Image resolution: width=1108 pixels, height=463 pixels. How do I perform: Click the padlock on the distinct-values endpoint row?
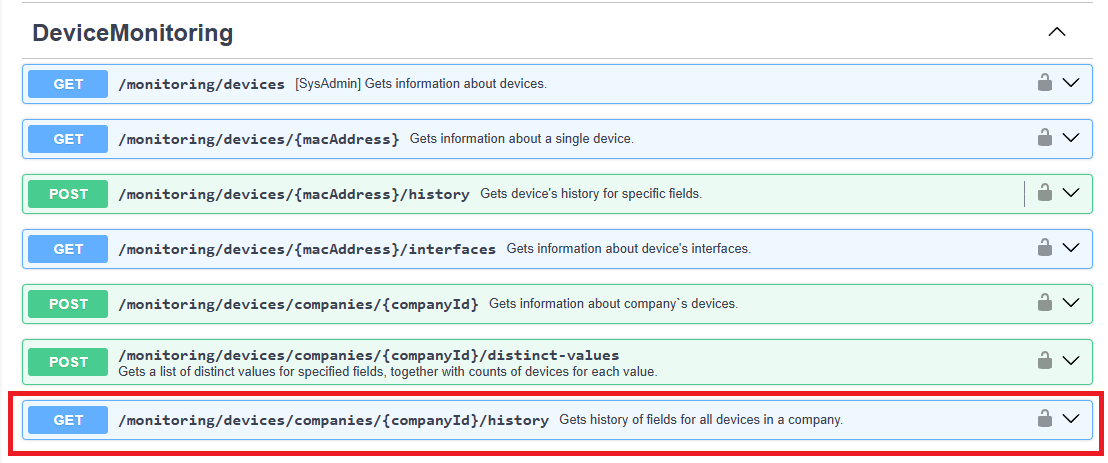pyautogui.click(x=1044, y=361)
